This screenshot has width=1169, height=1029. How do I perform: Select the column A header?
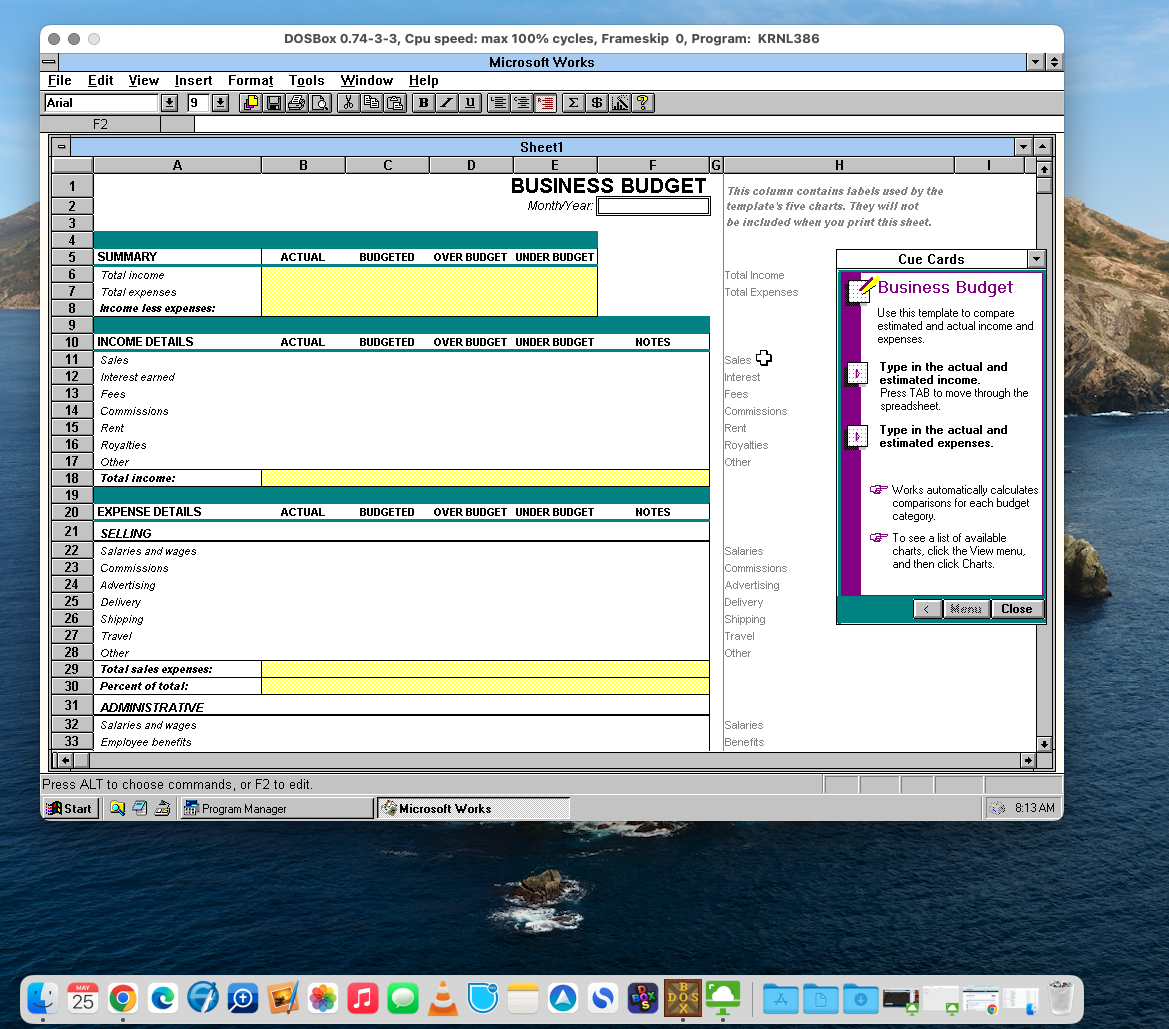(x=177, y=166)
